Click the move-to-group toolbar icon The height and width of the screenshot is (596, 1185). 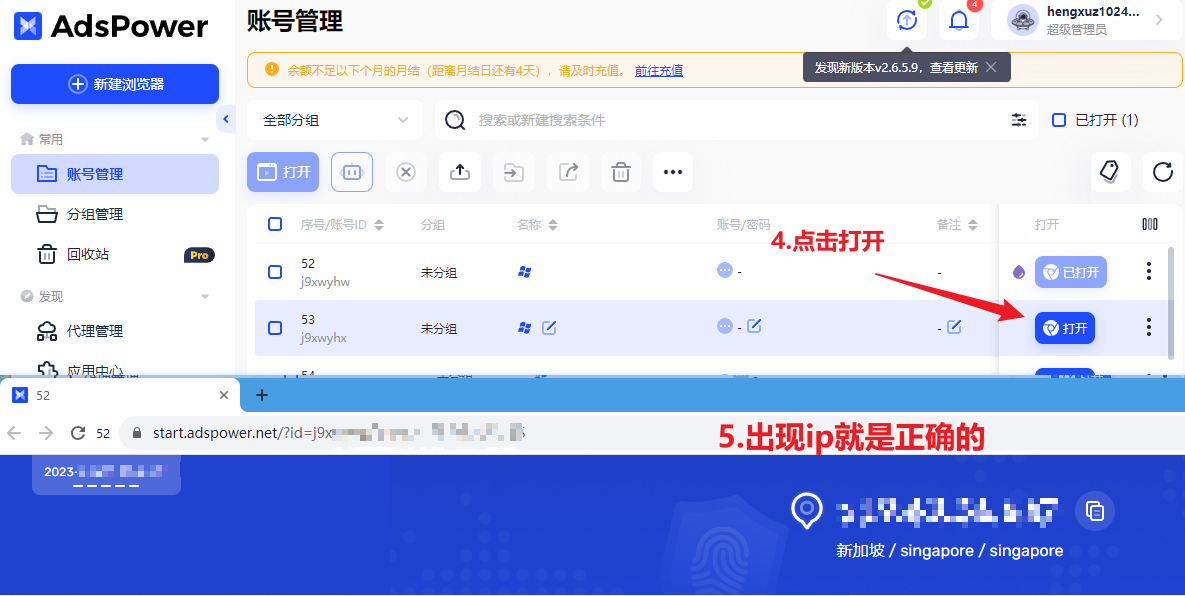(x=514, y=172)
